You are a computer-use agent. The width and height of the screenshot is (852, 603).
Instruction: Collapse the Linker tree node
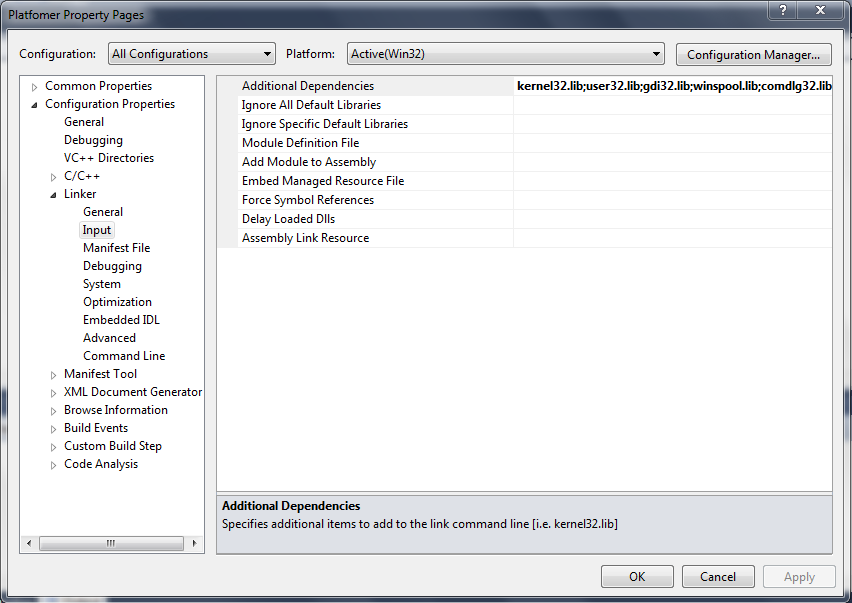54,195
